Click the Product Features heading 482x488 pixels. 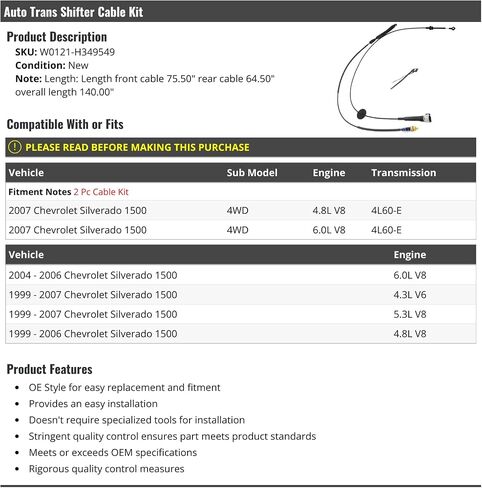[50, 369]
